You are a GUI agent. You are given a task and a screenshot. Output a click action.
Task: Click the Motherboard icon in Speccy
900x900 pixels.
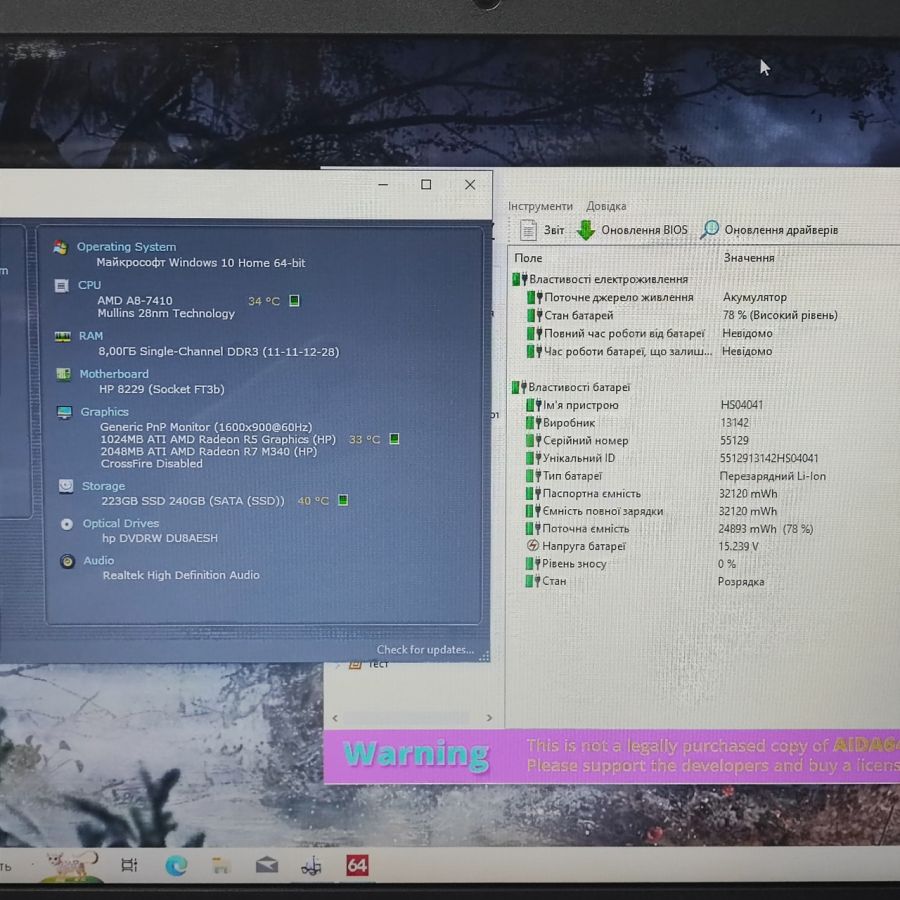(64, 374)
